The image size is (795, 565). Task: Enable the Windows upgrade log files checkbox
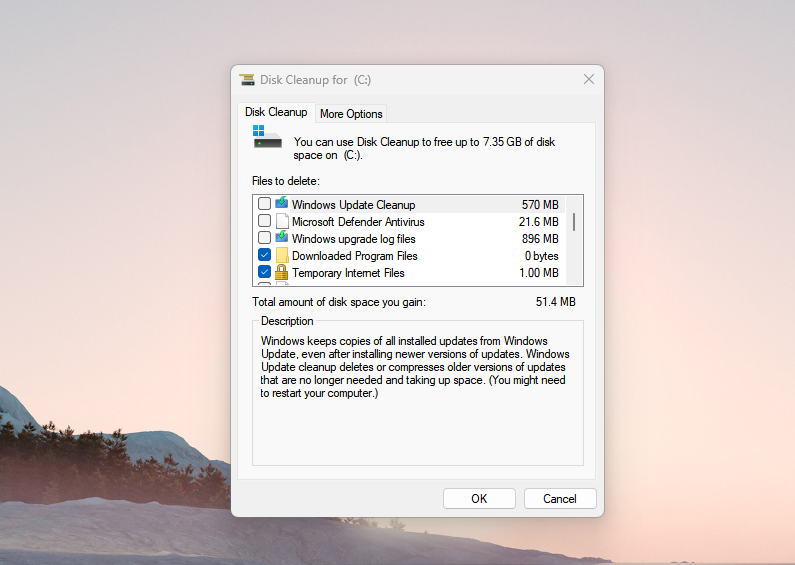[x=264, y=238]
